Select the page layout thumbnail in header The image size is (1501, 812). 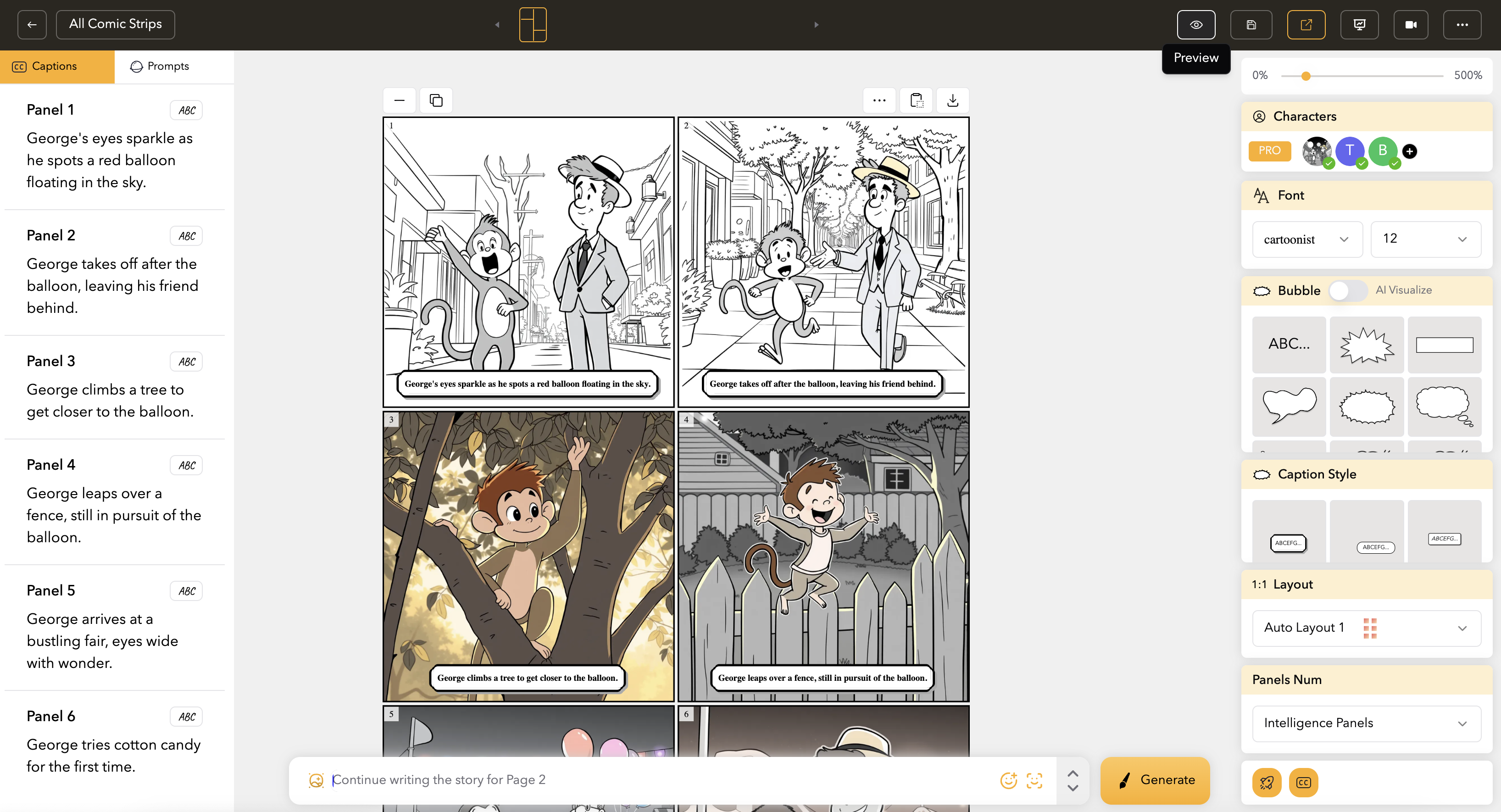(533, 24)
